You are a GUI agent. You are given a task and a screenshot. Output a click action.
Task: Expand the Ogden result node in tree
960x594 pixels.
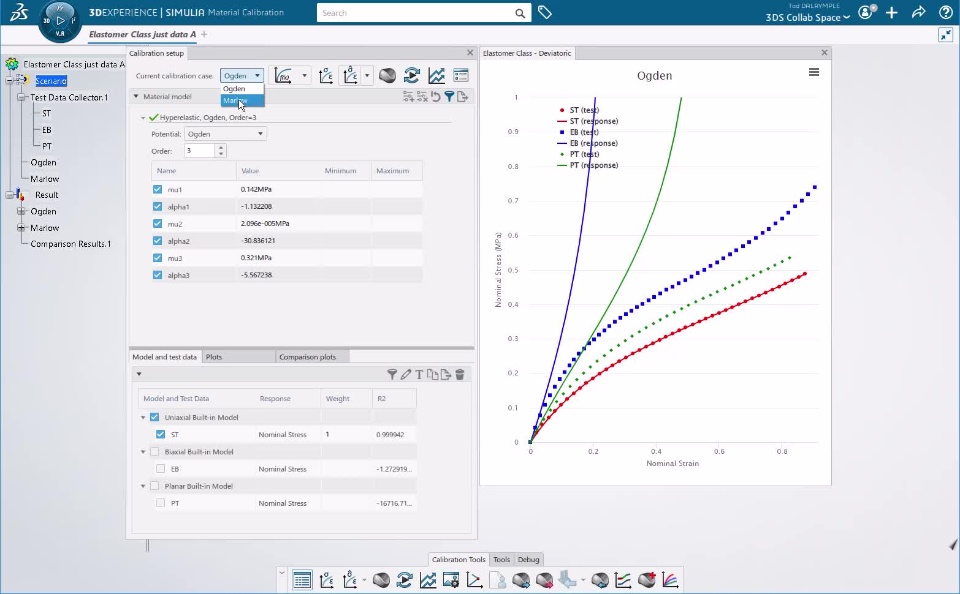tap(21, 211)
